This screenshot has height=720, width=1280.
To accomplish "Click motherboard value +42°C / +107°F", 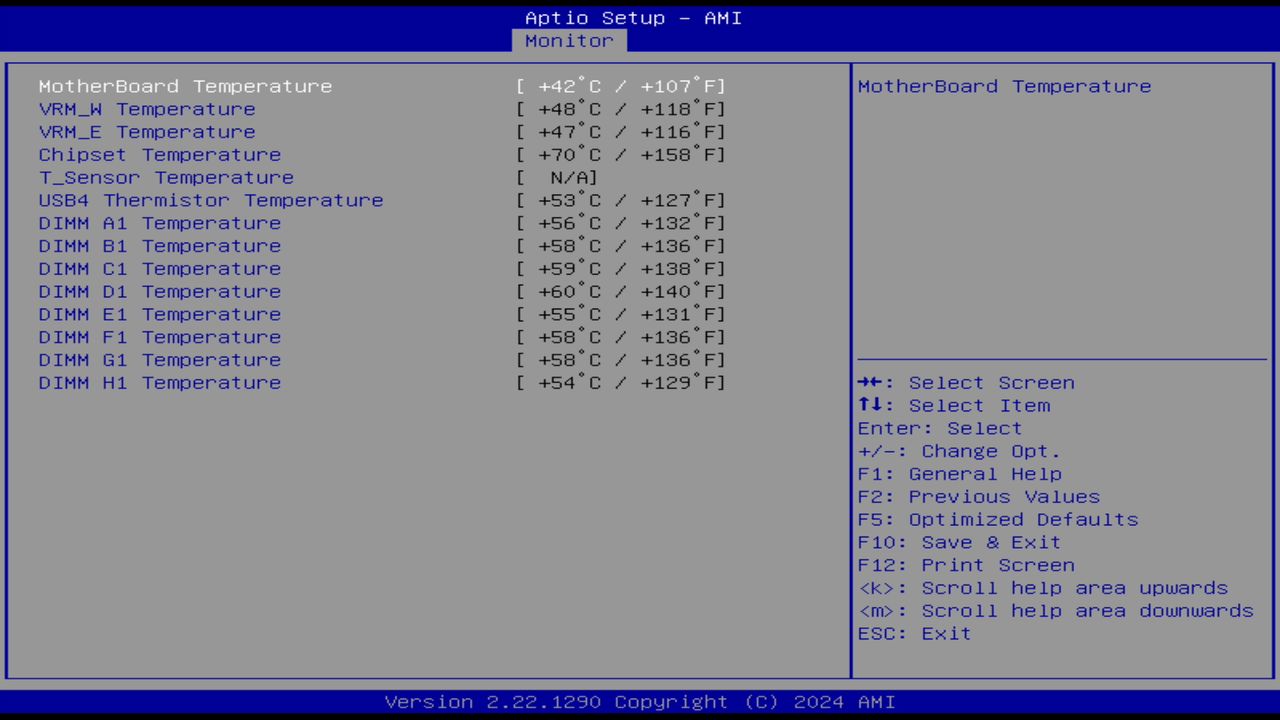I will click(x=621, y=86).
